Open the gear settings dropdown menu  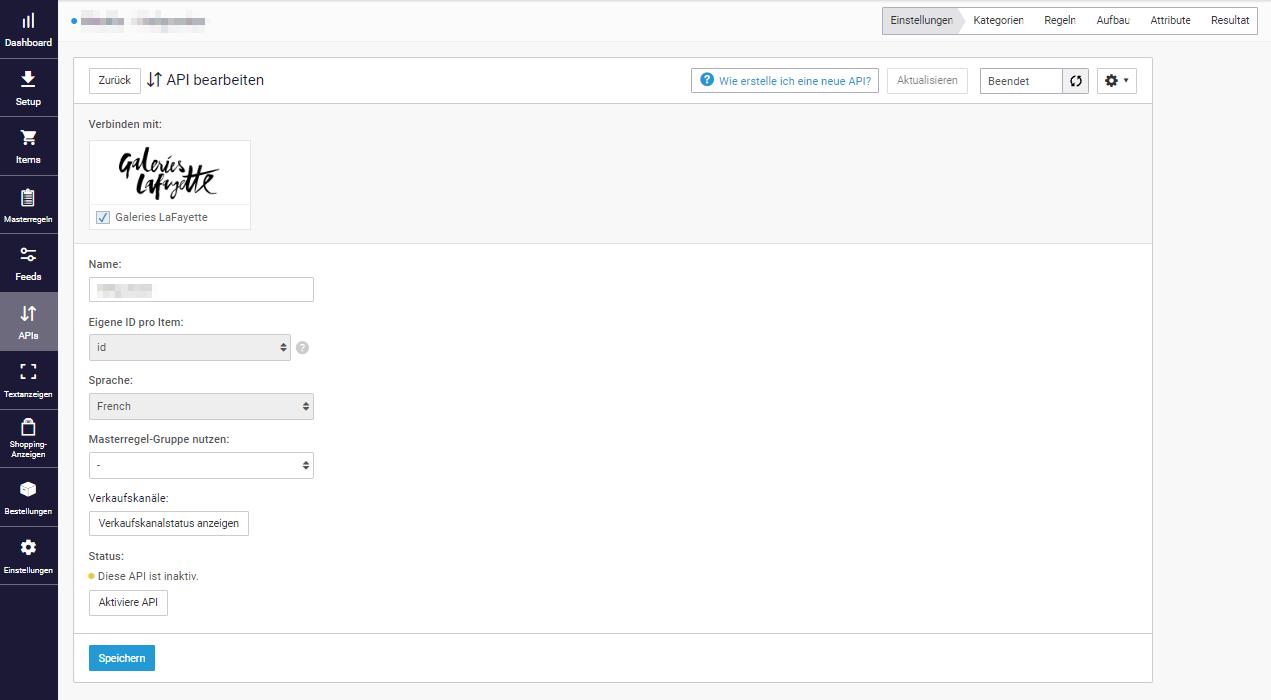click(x=1117, y=81)
